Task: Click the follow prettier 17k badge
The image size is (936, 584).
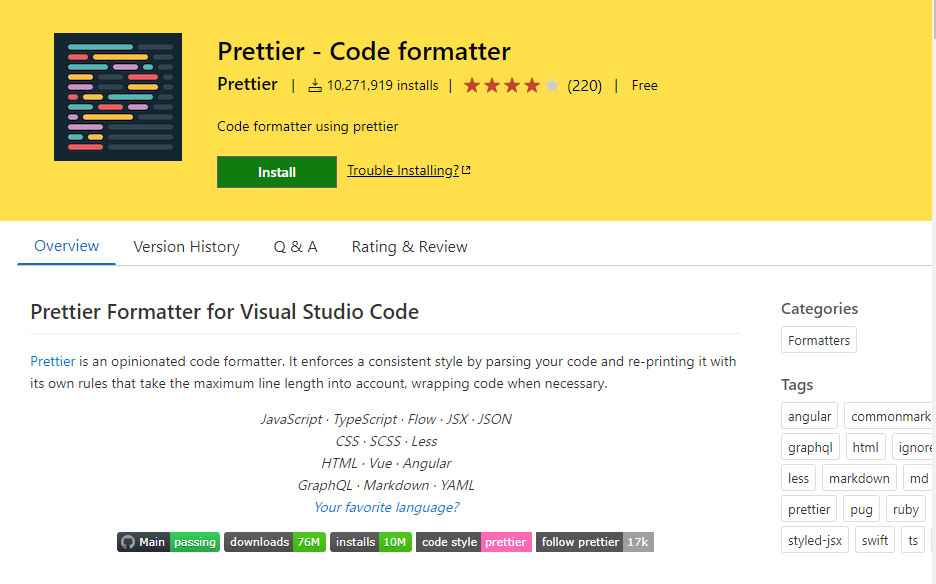Action: coord(595,542)
